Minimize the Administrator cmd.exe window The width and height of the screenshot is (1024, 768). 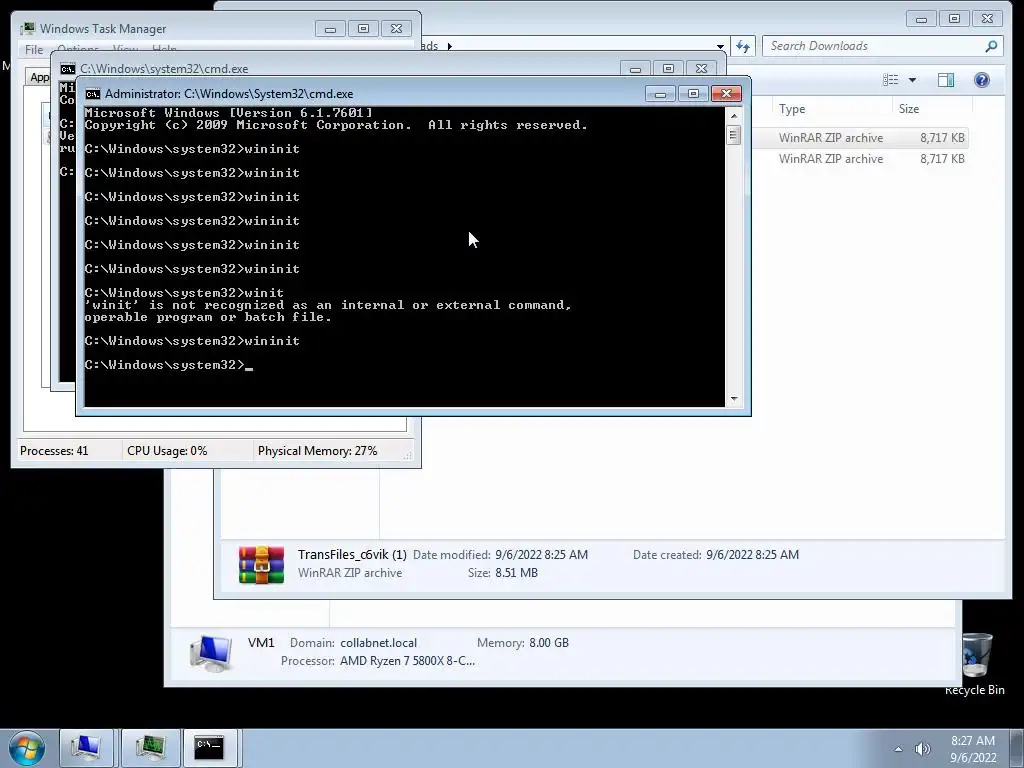660,94
